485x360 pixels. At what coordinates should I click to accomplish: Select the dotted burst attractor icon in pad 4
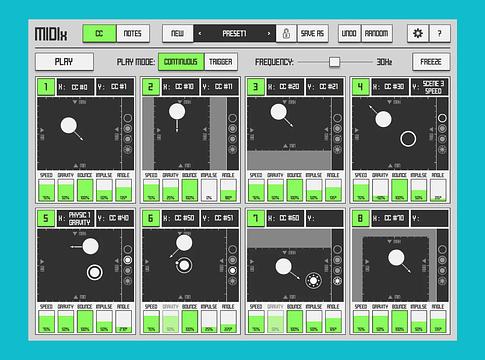coord(442,150)
